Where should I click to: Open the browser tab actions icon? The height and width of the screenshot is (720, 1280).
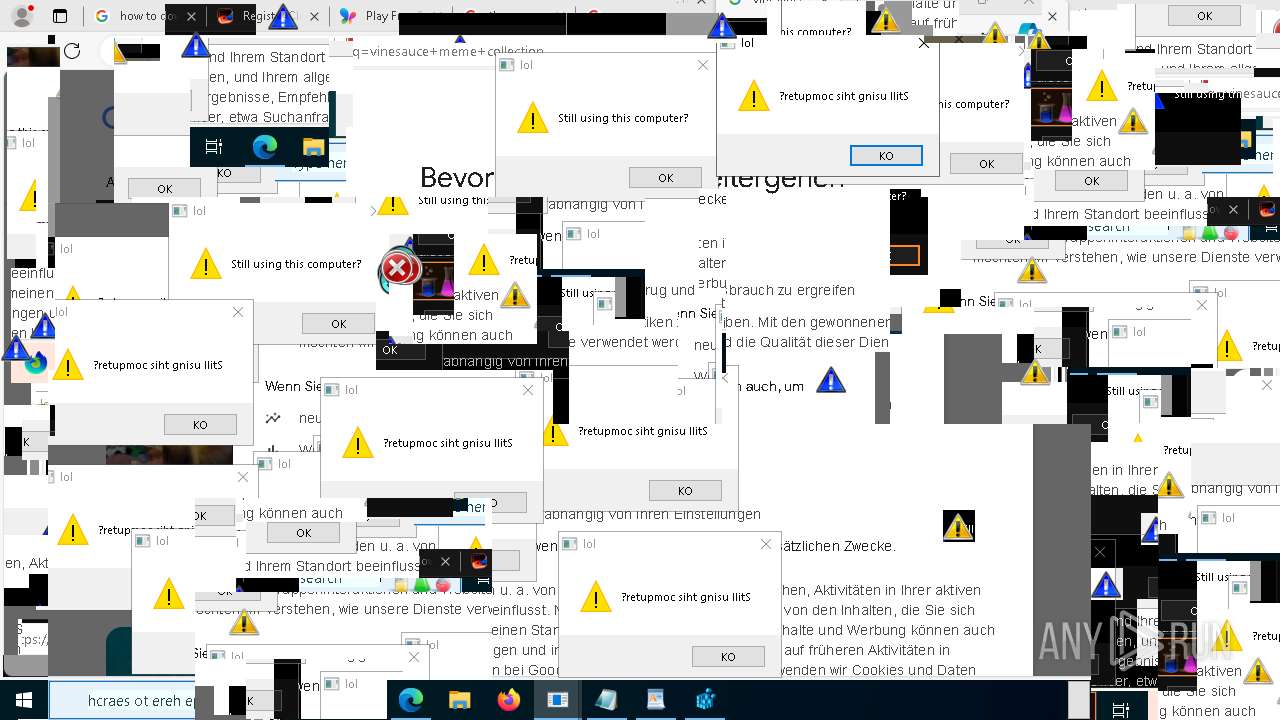(60, 16)
